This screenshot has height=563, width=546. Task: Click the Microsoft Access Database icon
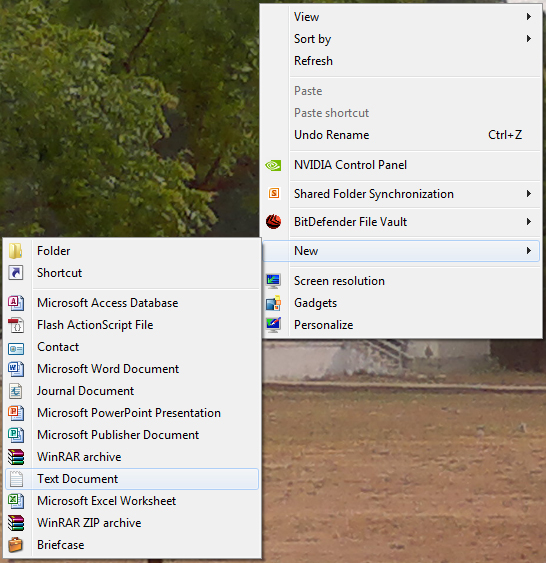[16, 303]
